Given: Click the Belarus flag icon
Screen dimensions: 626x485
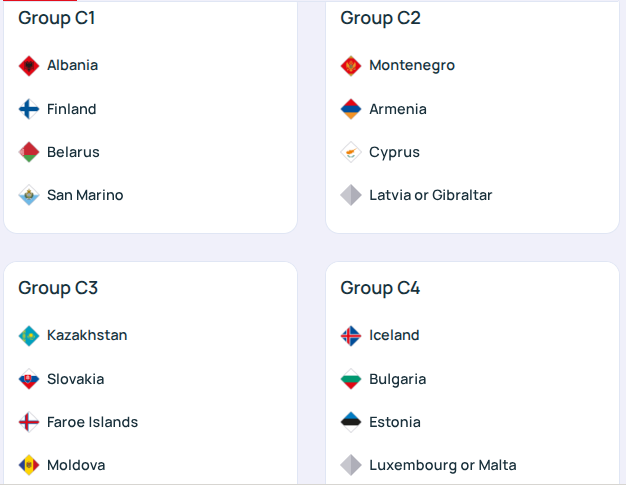Looking at the screenshot, I should pyautogui.click(x=29, y=152).
